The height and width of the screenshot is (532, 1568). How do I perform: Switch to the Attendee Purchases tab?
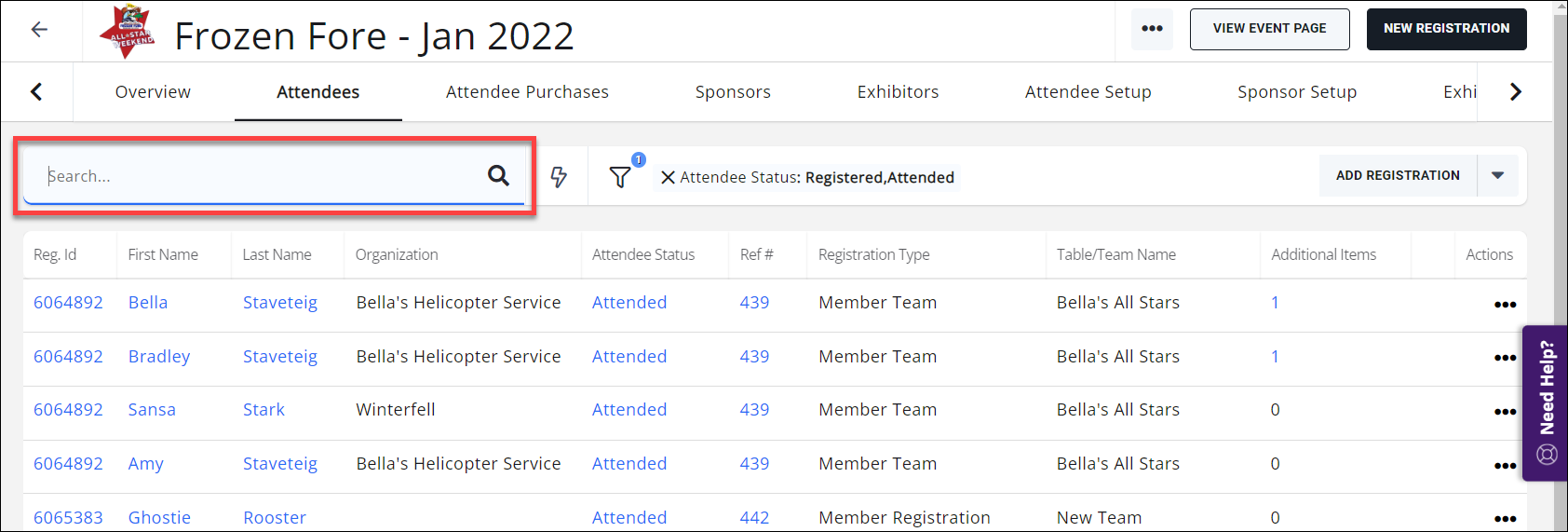[527, 92]
